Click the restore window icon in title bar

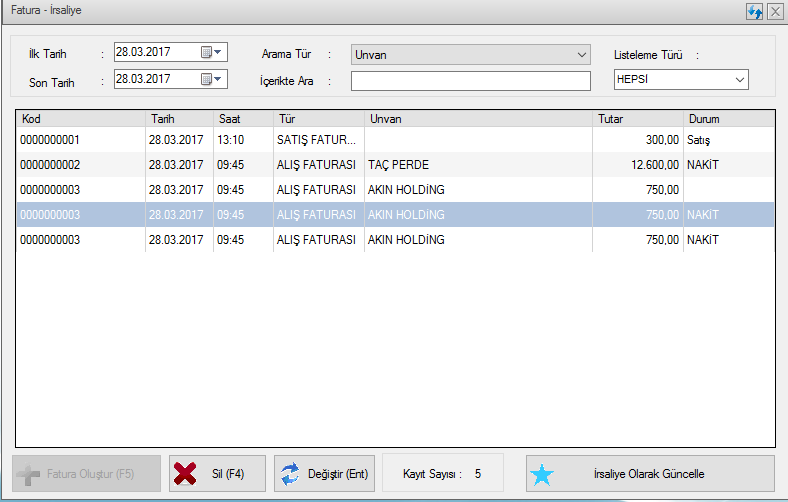pyautogui.click(x=755, y=12)
